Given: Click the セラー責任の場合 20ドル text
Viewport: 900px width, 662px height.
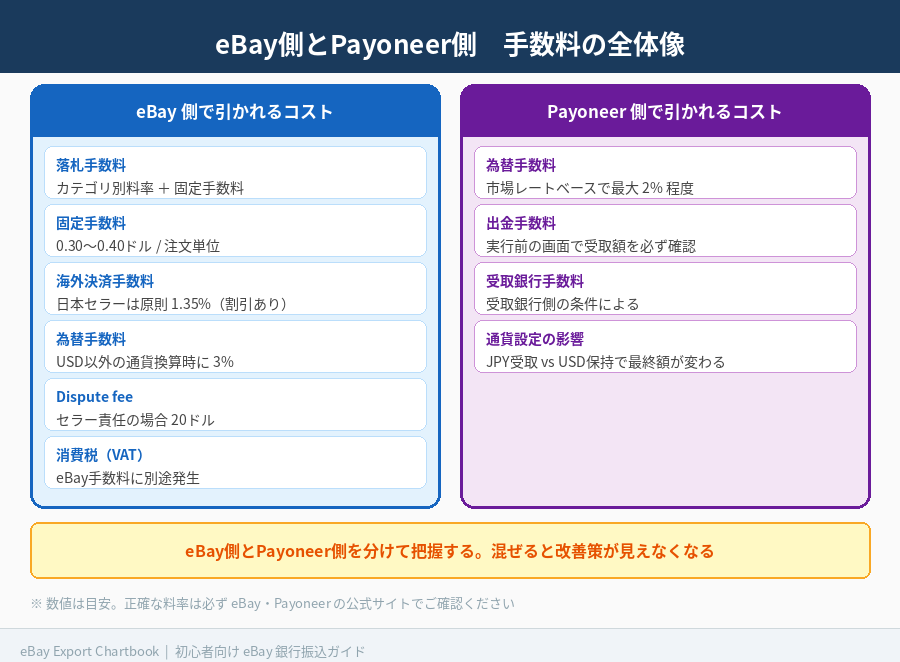Looking at the screenshot, I should (135, 419).
